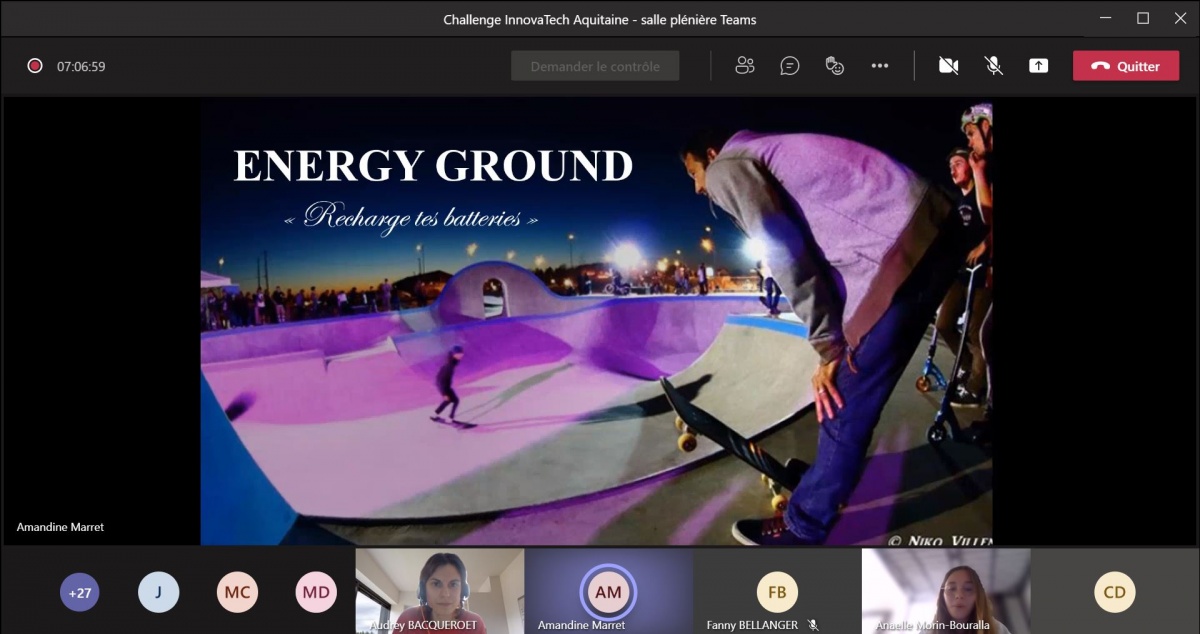The image size is (1200, 634).
Task: Click the CD participant avatar
Action: tap(1114, 592)
